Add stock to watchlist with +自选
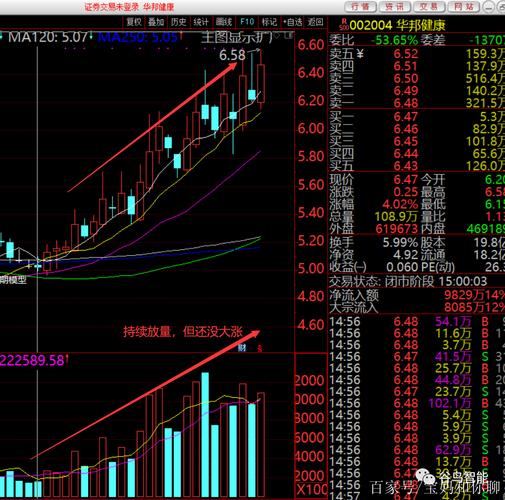This screenshot has width=505, height=500. (293, 22)
